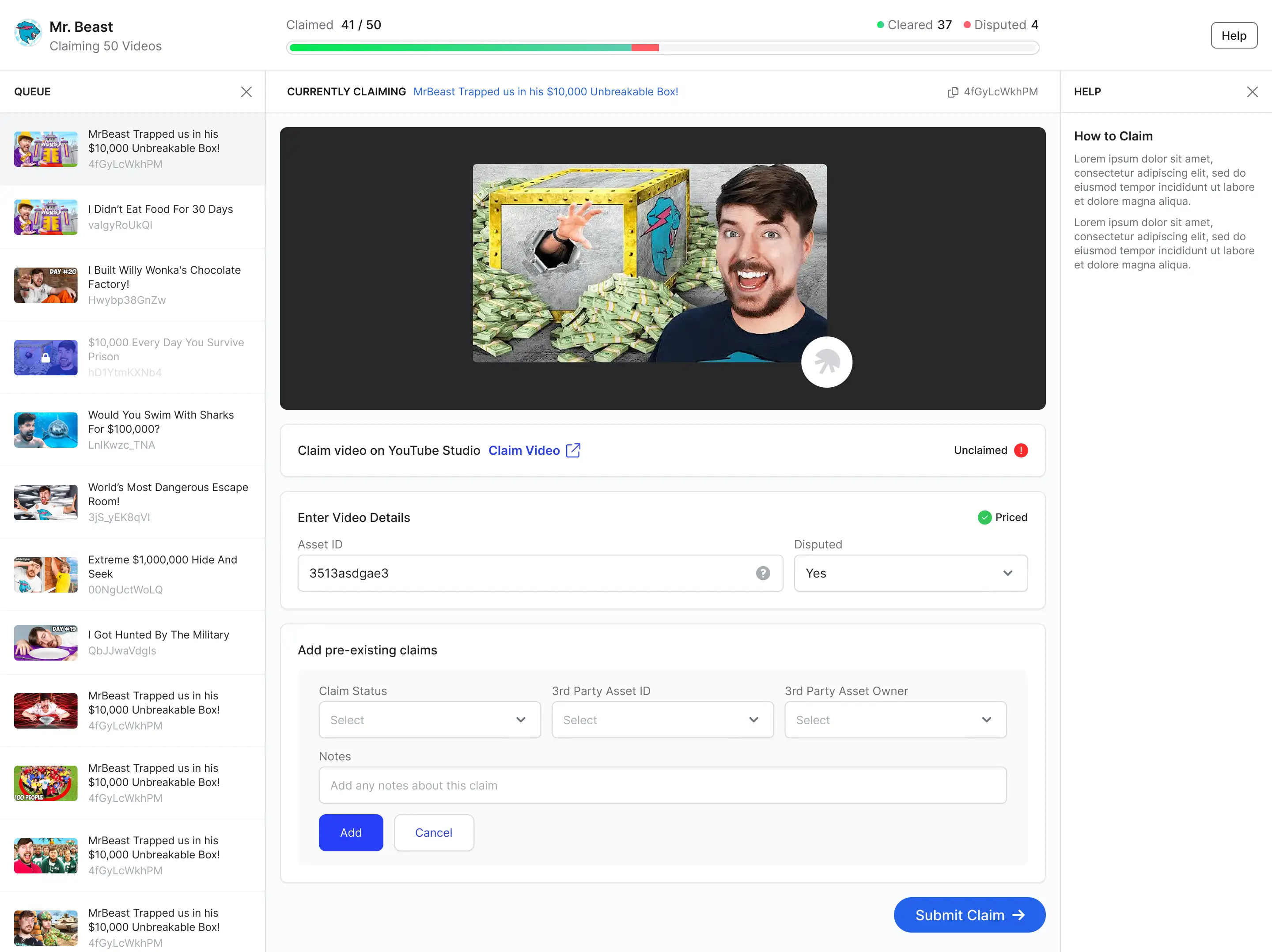Click video ID LnIKwzc_TNA in queue
This screenshot has width=1272, height=952.
121,445
